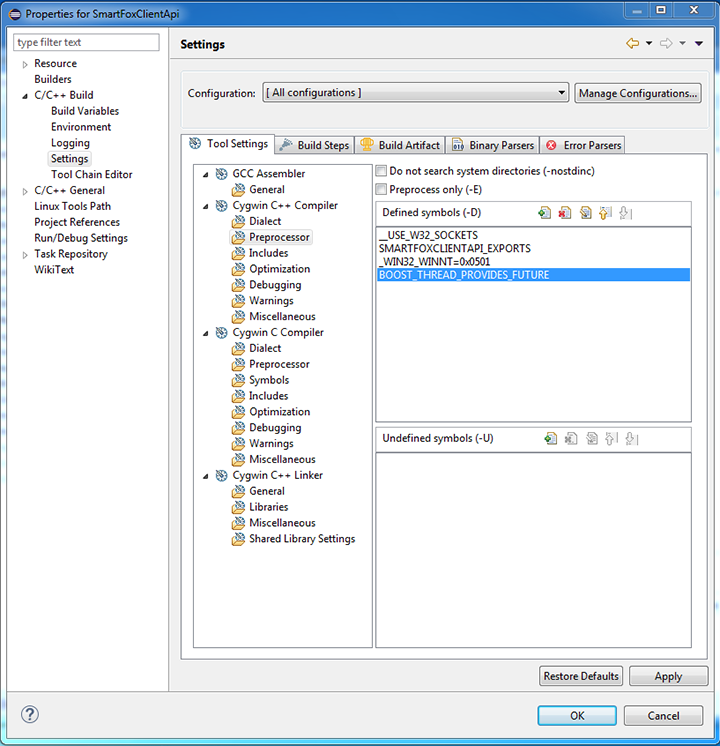
Task: Select Cygwin C++ Compiler node
Action: [x=285, y=206]
